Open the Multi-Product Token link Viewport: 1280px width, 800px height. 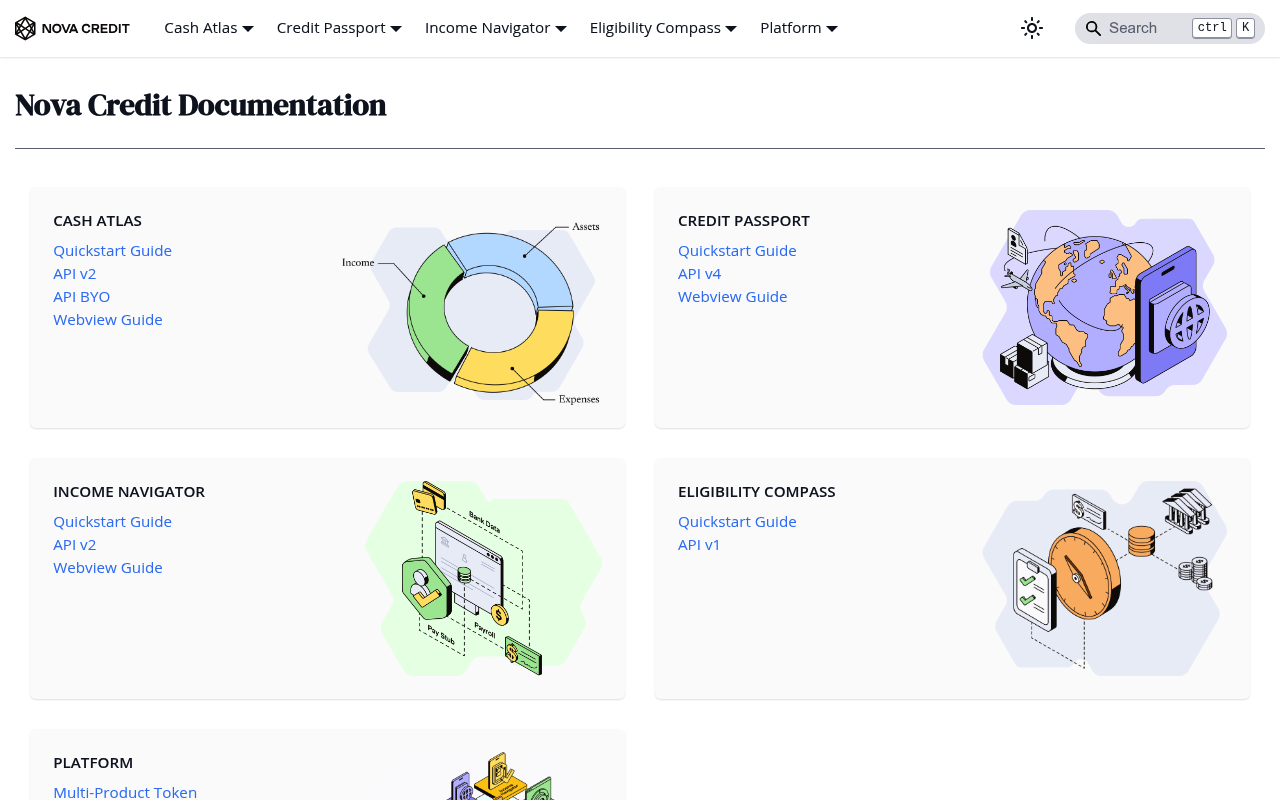click(x=125, y=792)
